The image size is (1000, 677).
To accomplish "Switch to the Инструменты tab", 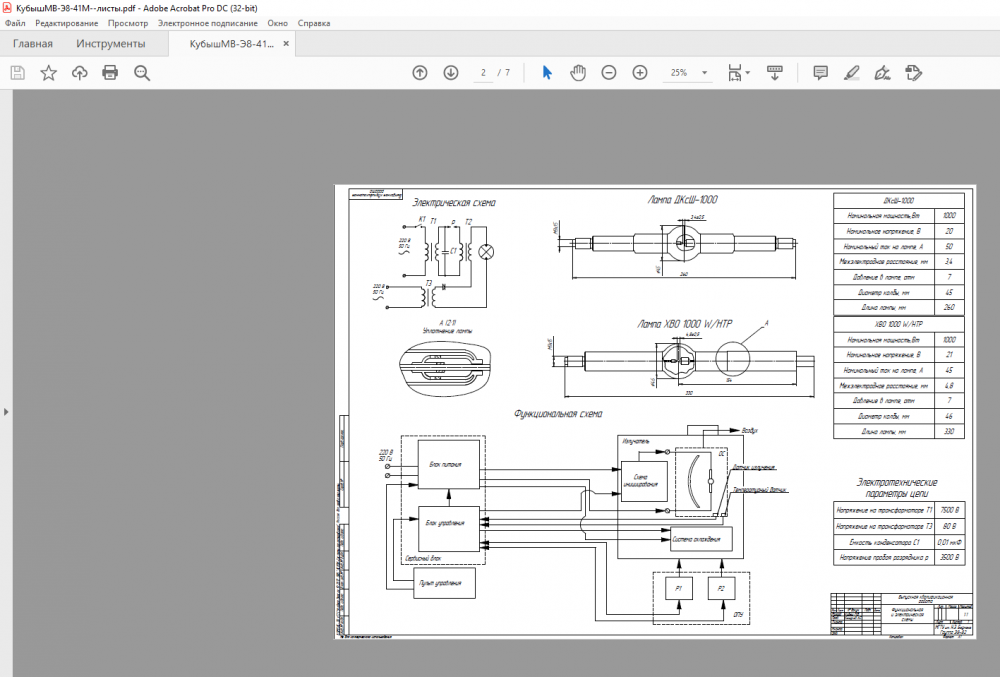I will click(x=110, y=44).
